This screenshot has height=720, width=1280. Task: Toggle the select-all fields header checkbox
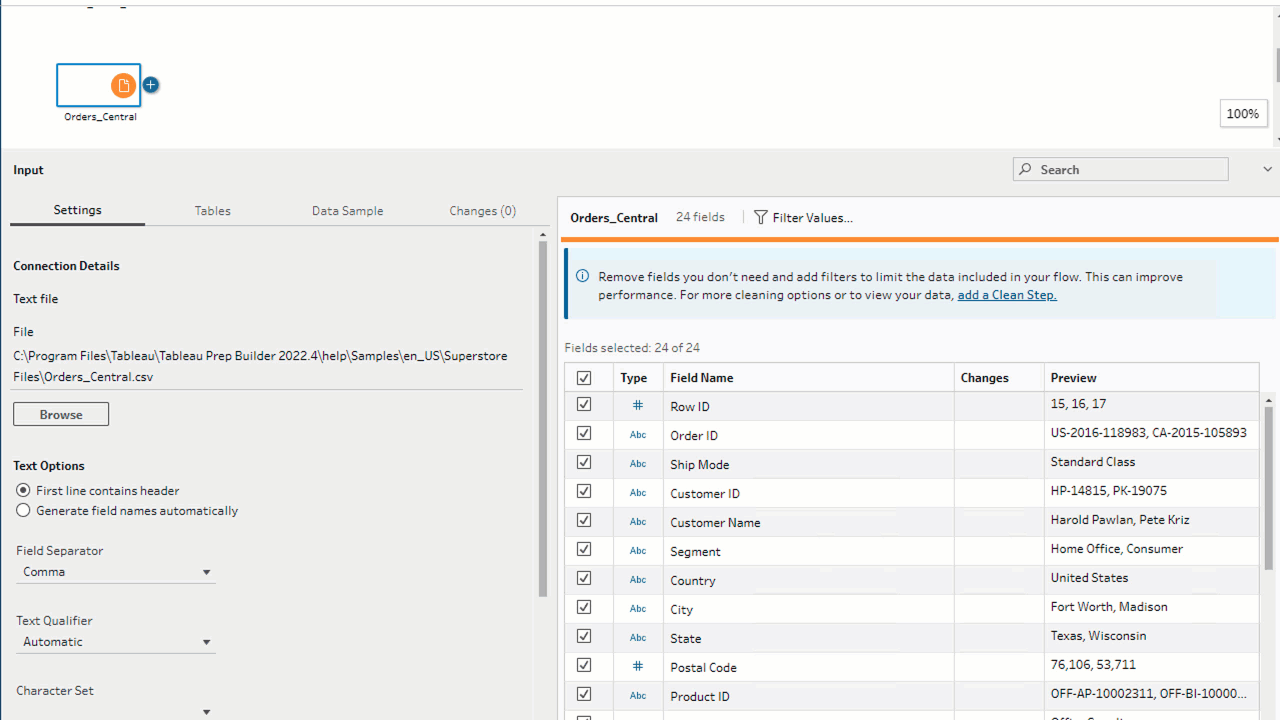coord(584,378)
